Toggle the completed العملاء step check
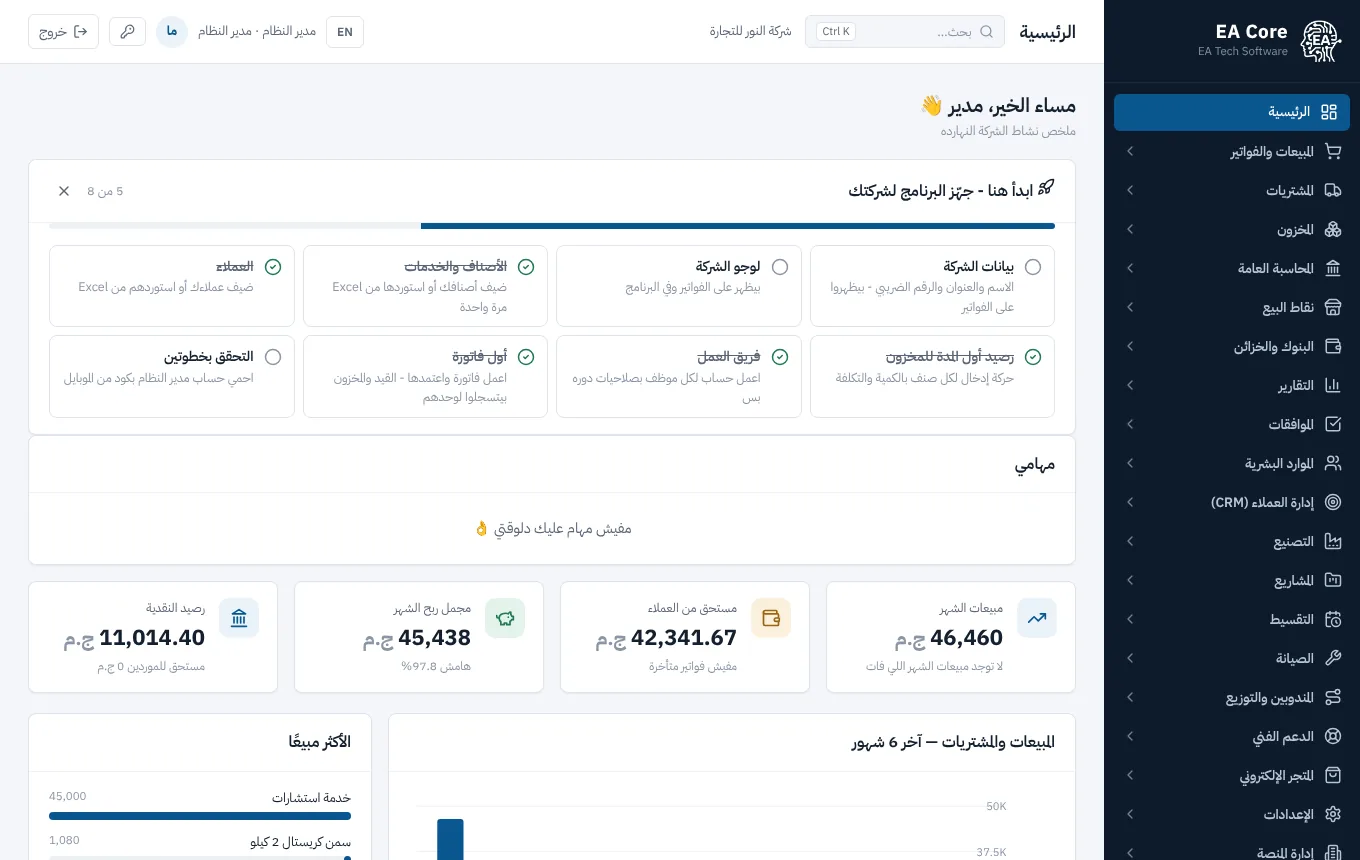 (273, 267)
